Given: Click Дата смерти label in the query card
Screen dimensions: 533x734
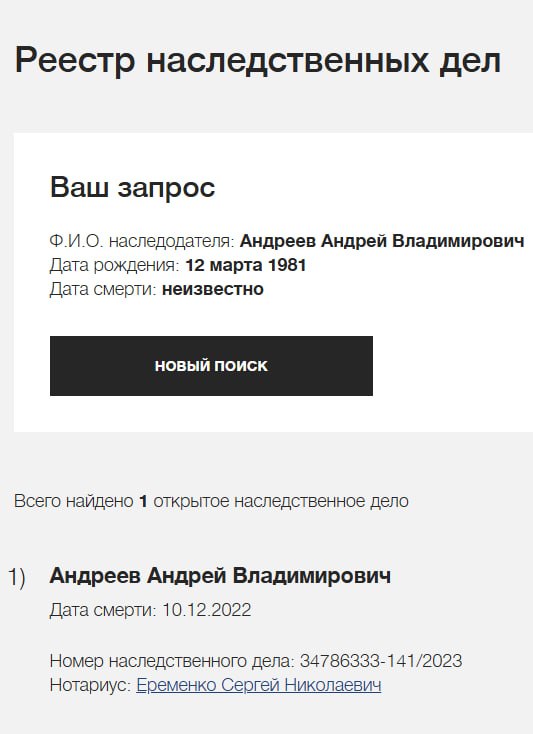Looking at the screenshot, I should pos(103,289).
